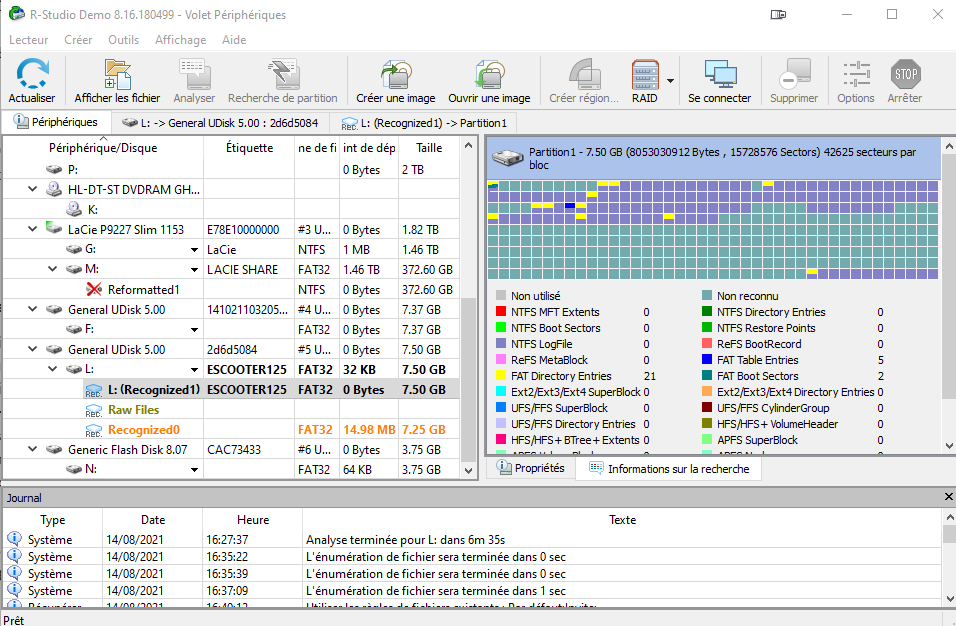Click the LaCie P9227 Slim disk icon
Image resolution: width=956 pixels, height=626 pixels.
(54, 229)
